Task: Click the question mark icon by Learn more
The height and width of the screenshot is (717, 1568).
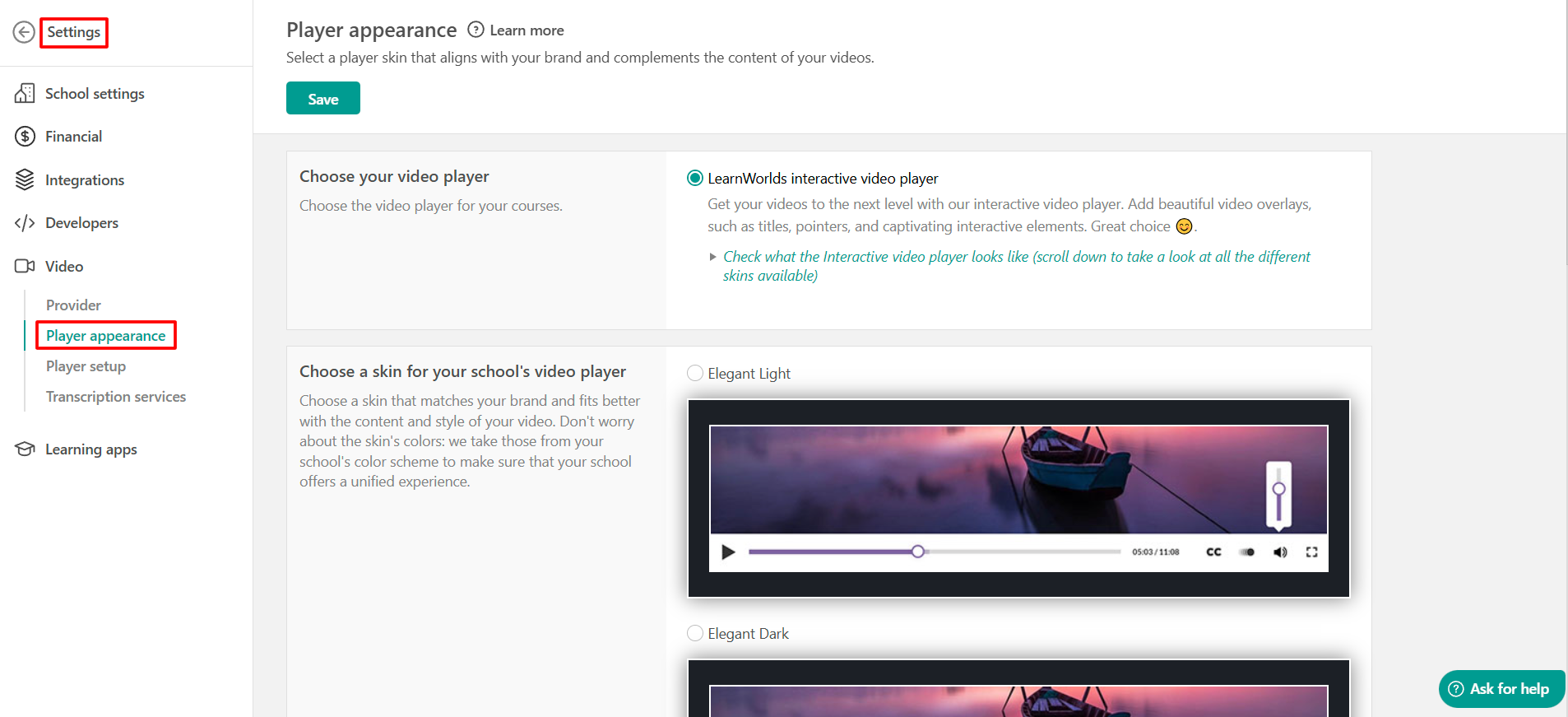Action: [476, 30]
